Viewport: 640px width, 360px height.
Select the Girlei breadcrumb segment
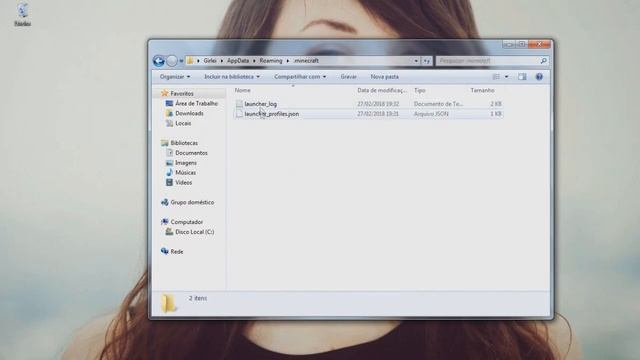click(x=210, y=61)
